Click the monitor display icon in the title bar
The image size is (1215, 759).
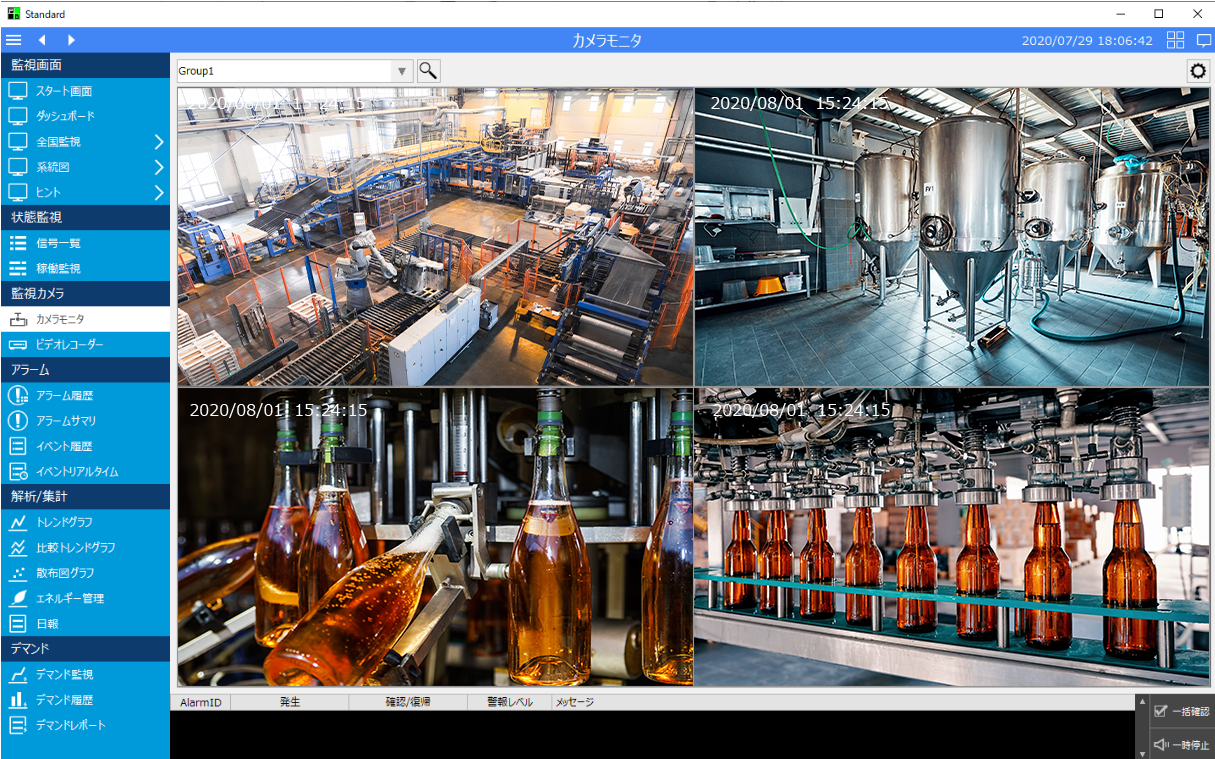[1203, 40]
